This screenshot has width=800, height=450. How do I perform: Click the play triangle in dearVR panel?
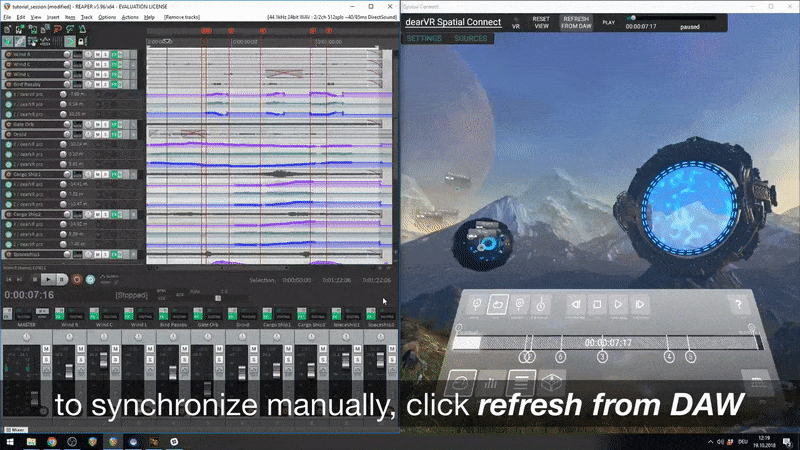click(x=618, y=305)
